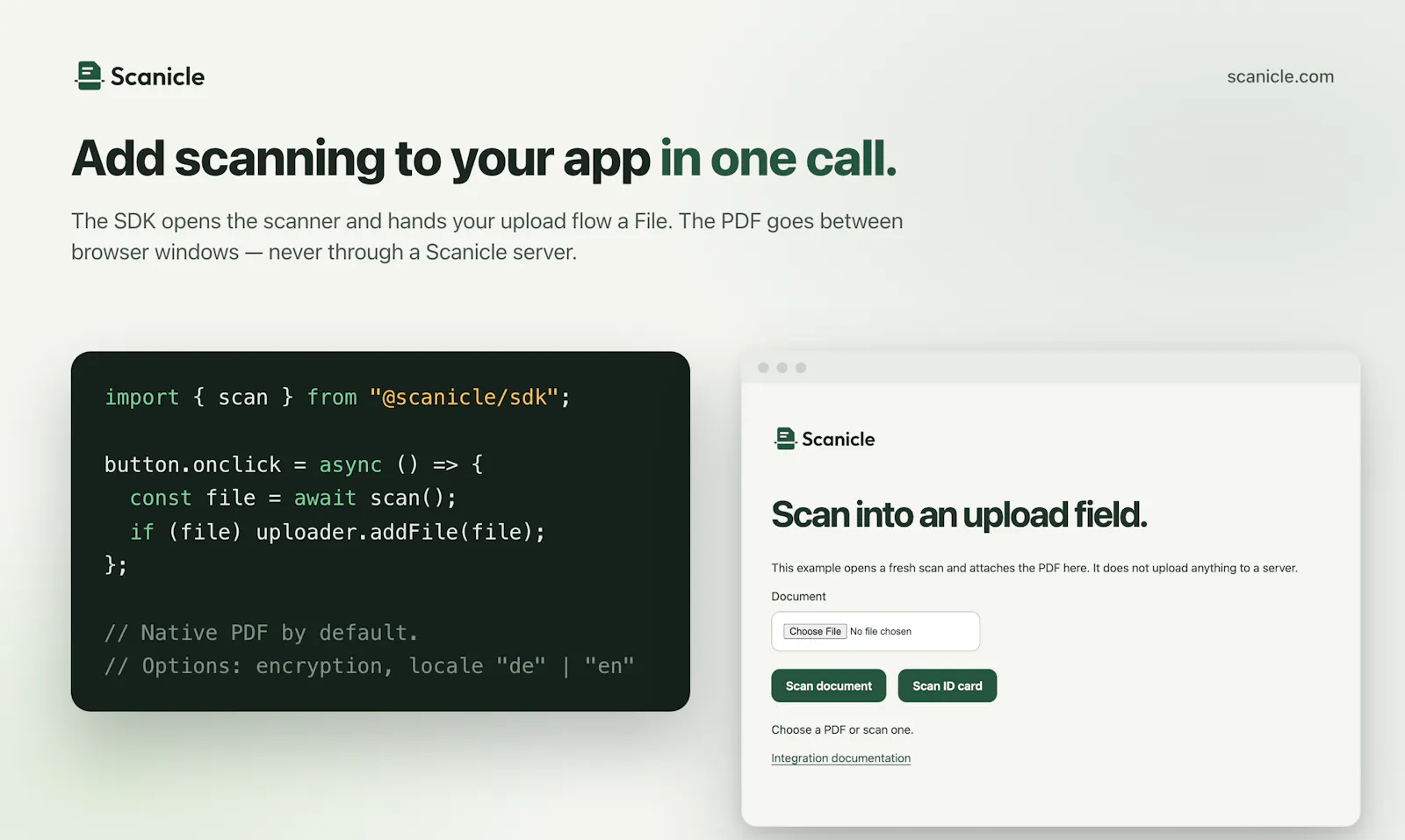Click the "No file chosen" file input text
Screen dimensions: 1405x840
point(881,631)
